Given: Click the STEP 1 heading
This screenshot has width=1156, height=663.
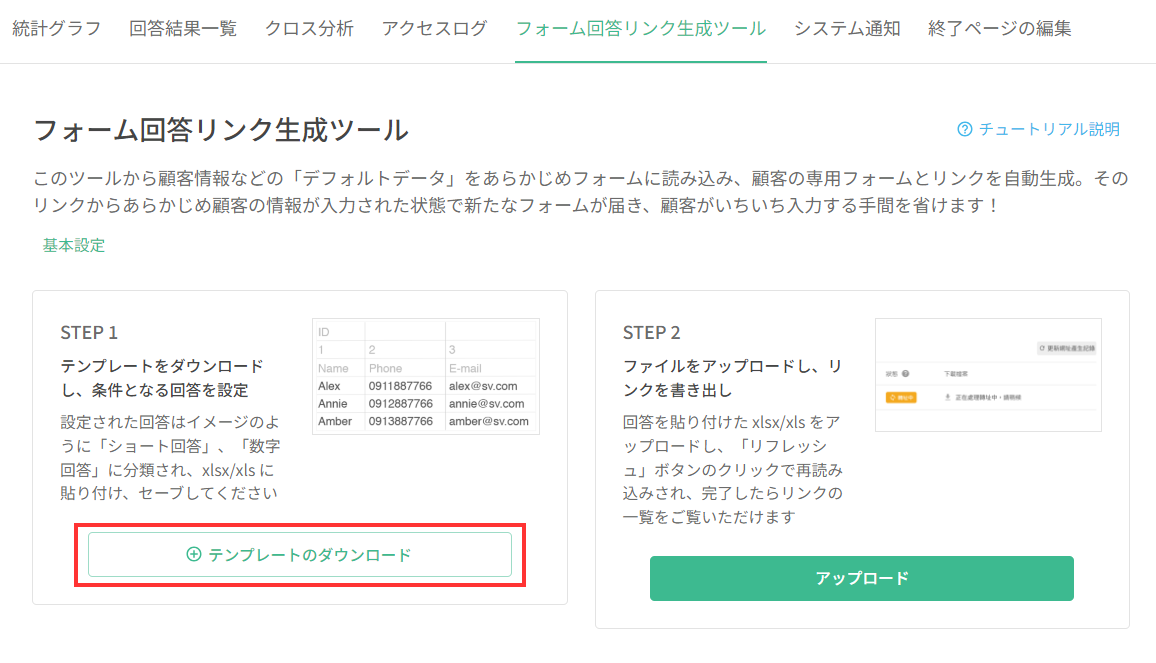Looking at the screenshot, I should click(89, 333).
